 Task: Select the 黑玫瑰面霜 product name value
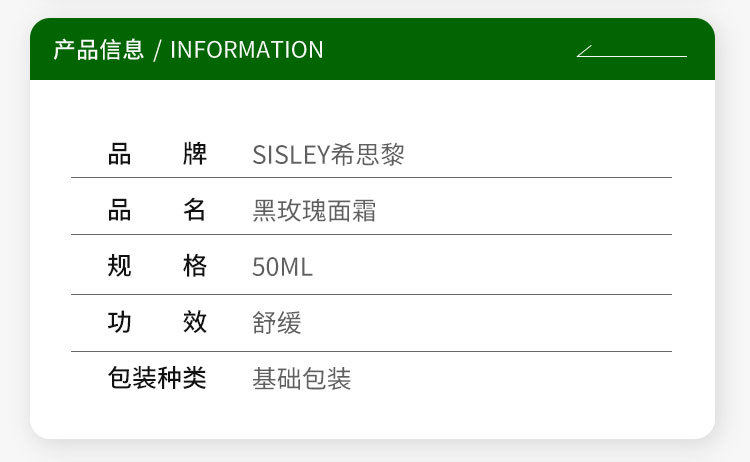tap(314, 211)
